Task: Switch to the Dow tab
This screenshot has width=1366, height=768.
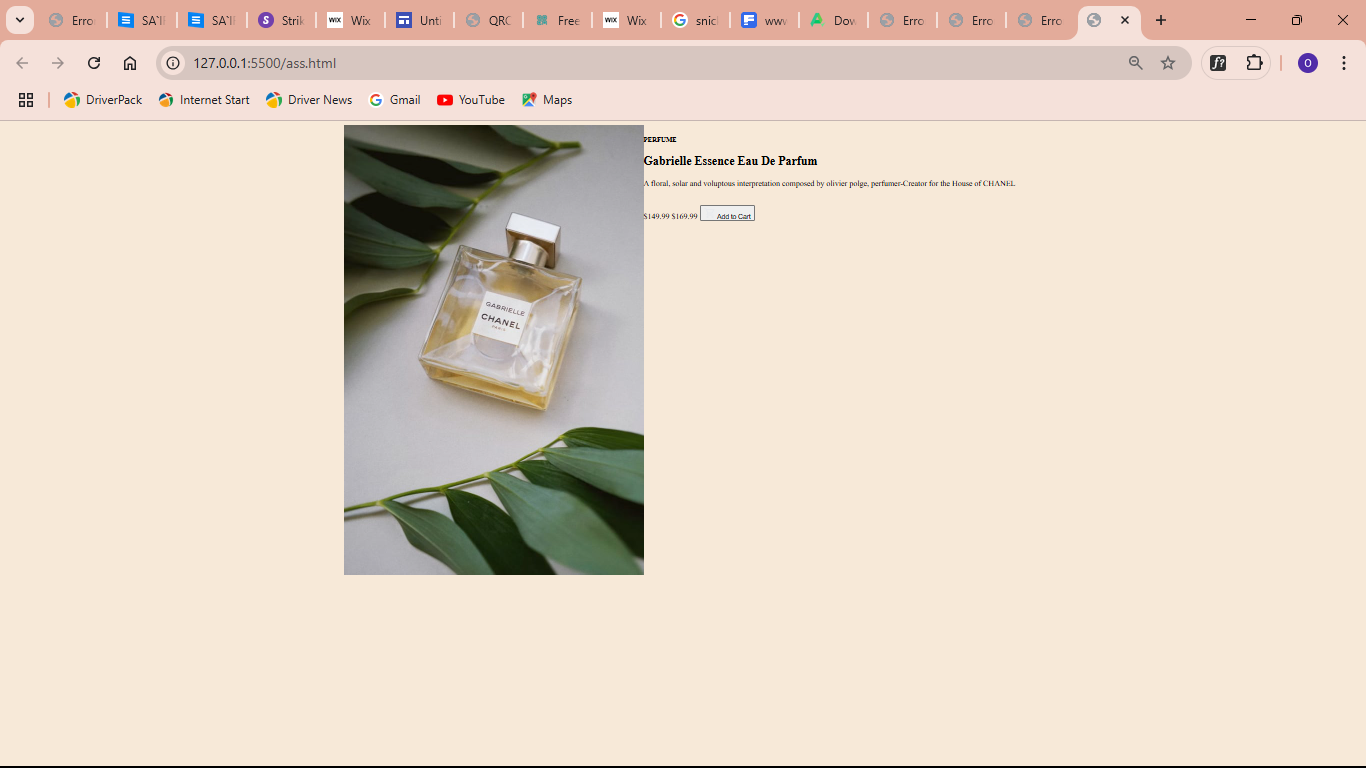Action: click(x=834, y=20)
